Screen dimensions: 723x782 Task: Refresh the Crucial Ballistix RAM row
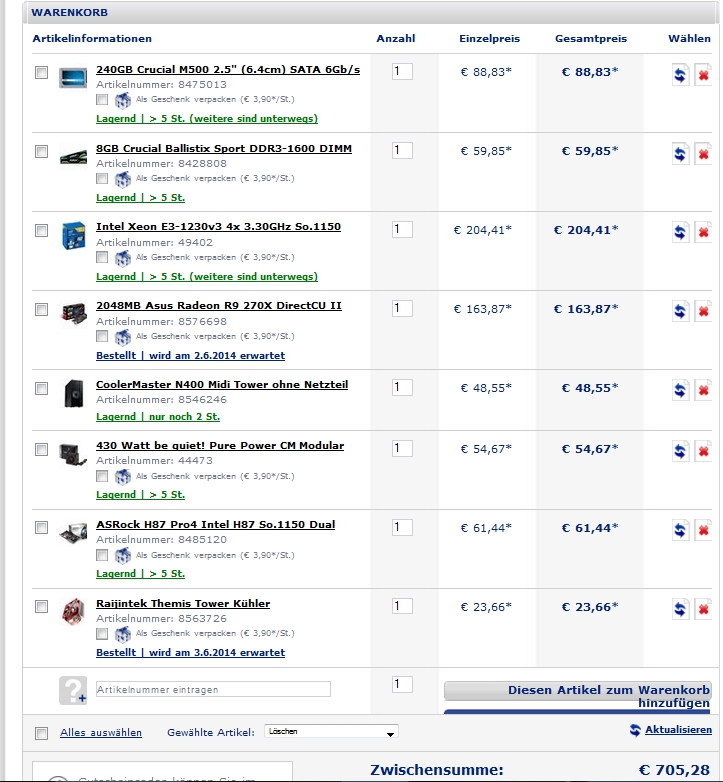[x=680, y=154]
